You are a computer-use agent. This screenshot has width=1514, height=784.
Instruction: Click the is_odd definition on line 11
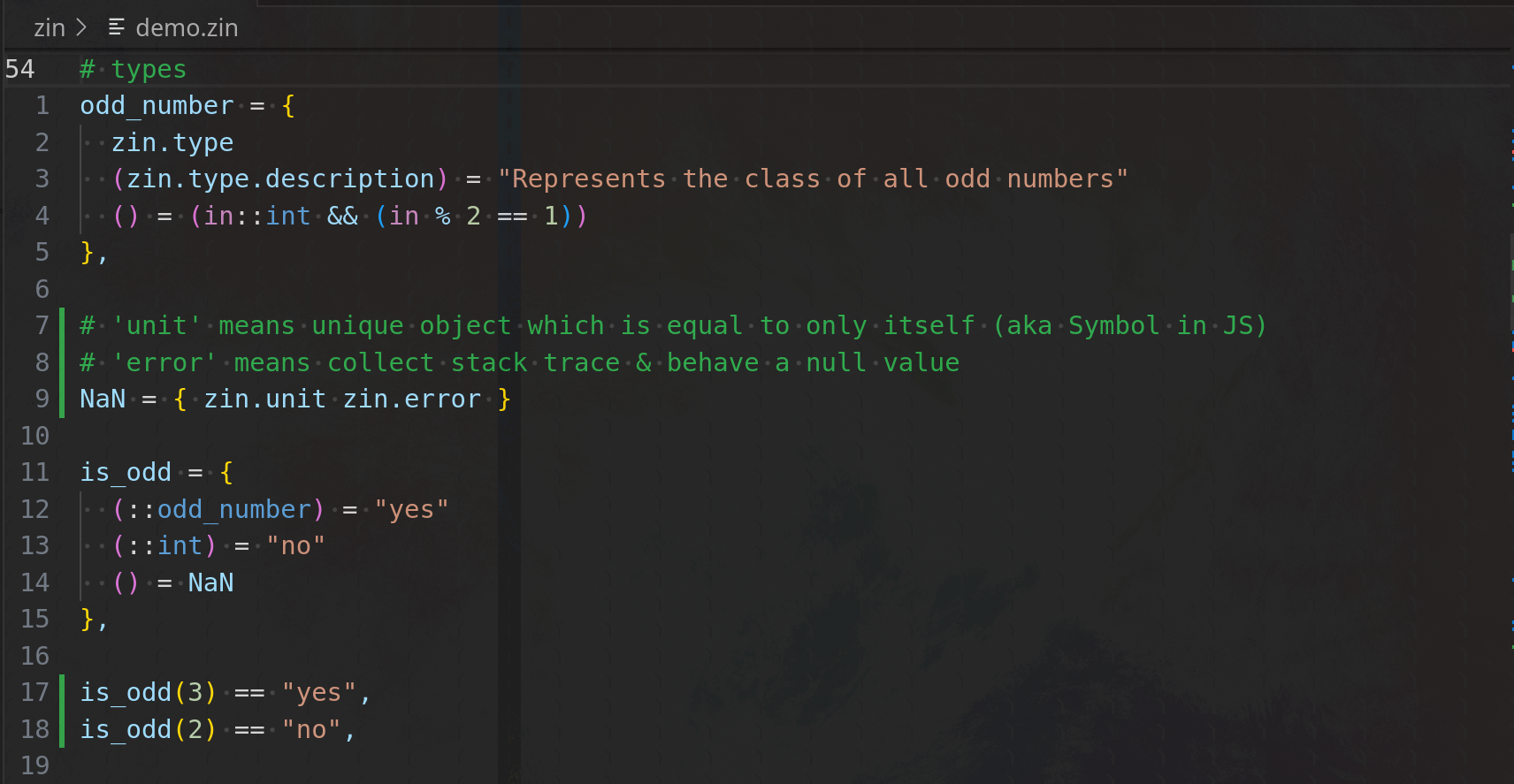point(126,473)
